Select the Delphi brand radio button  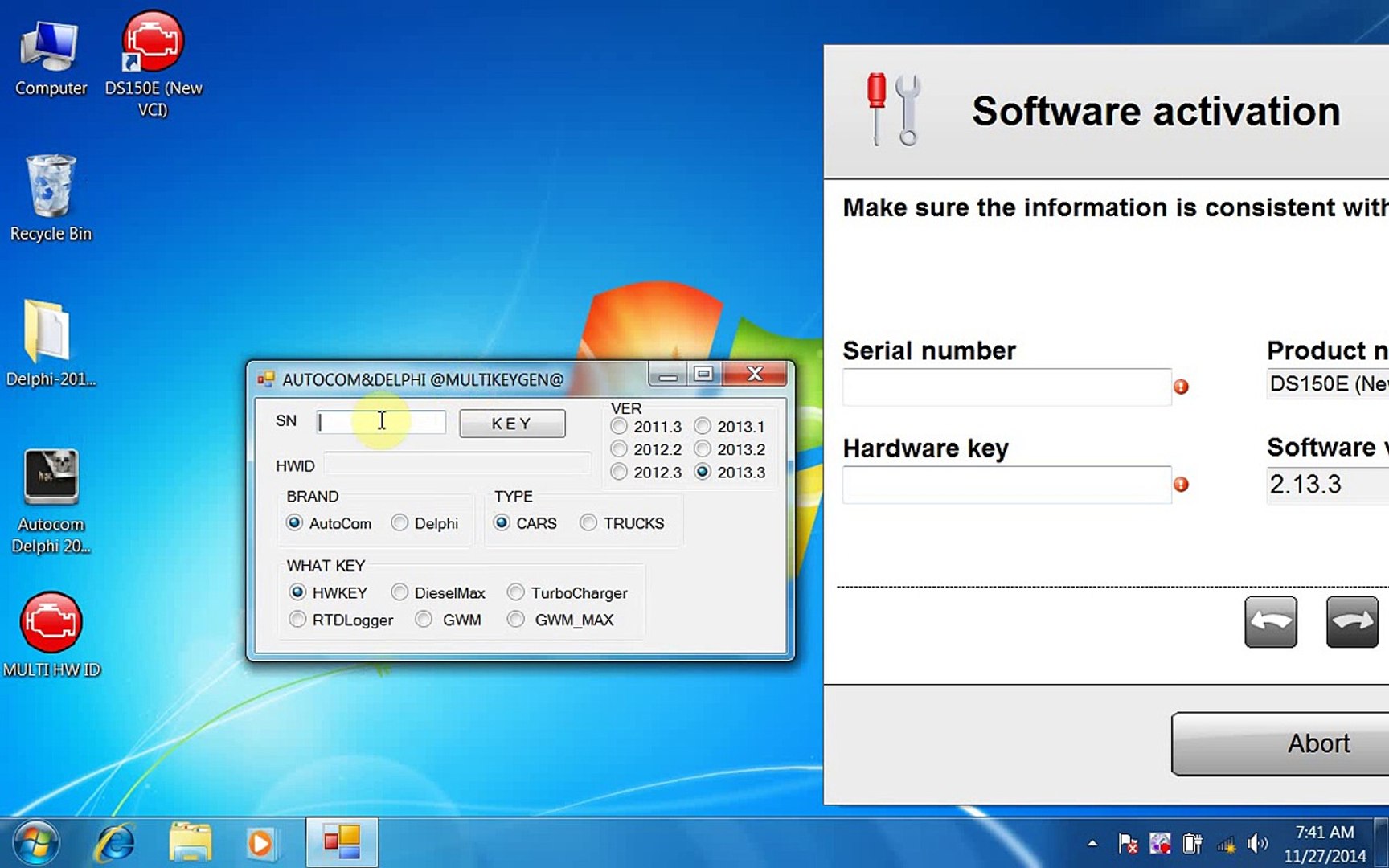pyautogui.click(x=399, y=523)
